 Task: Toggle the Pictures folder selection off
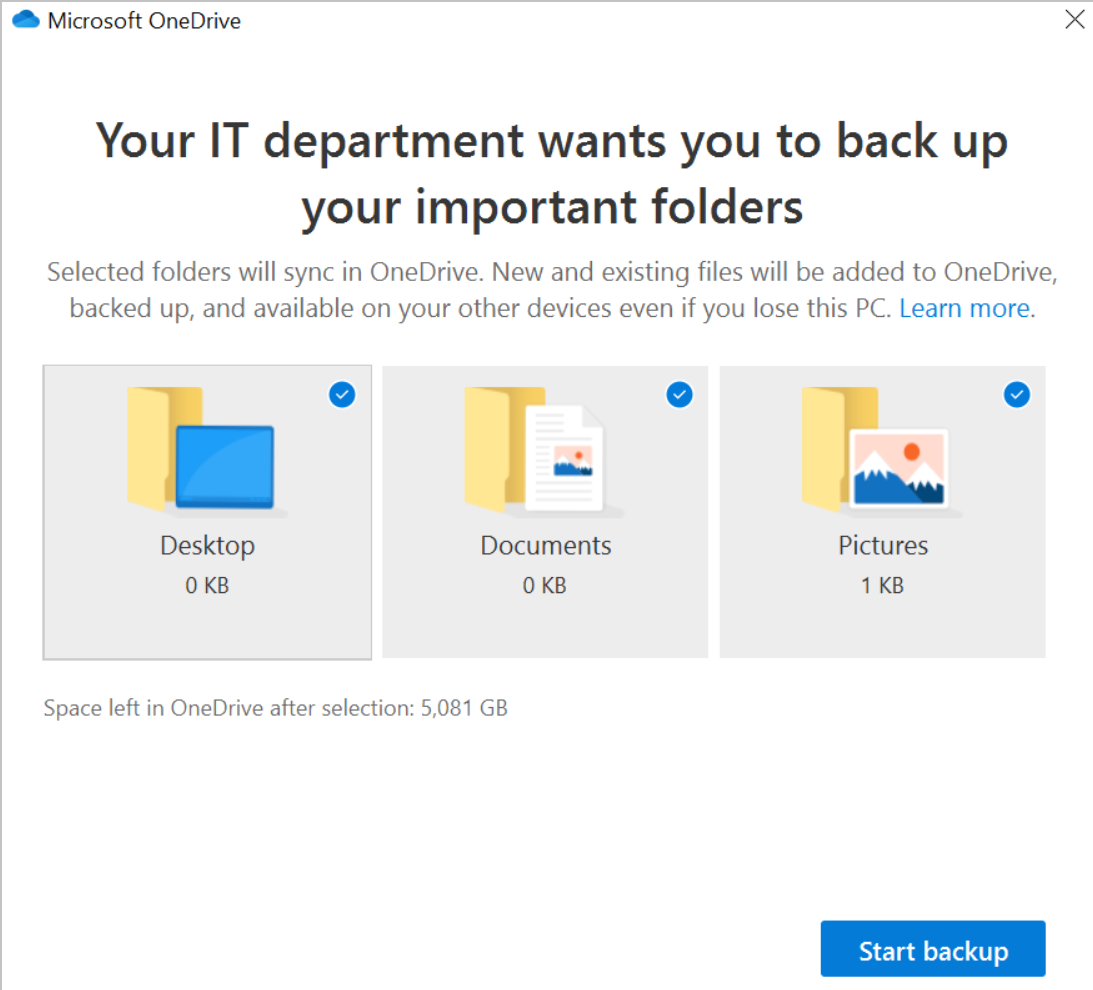(1017, 395)
